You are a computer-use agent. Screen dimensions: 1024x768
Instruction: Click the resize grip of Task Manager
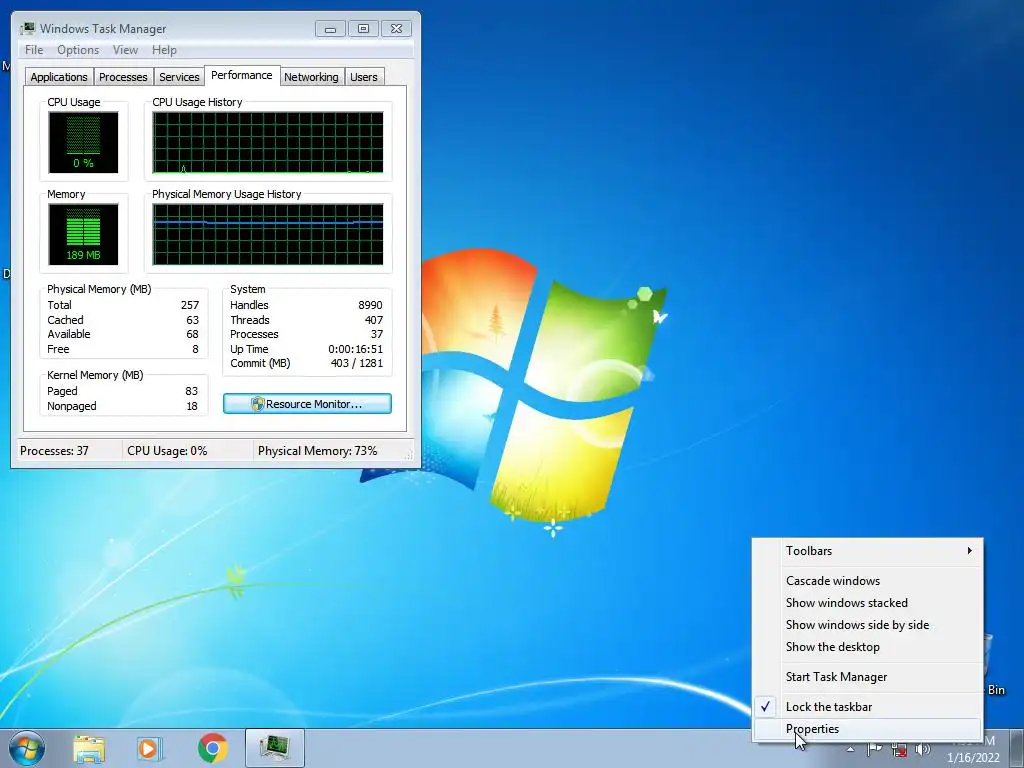coord(411,456)
